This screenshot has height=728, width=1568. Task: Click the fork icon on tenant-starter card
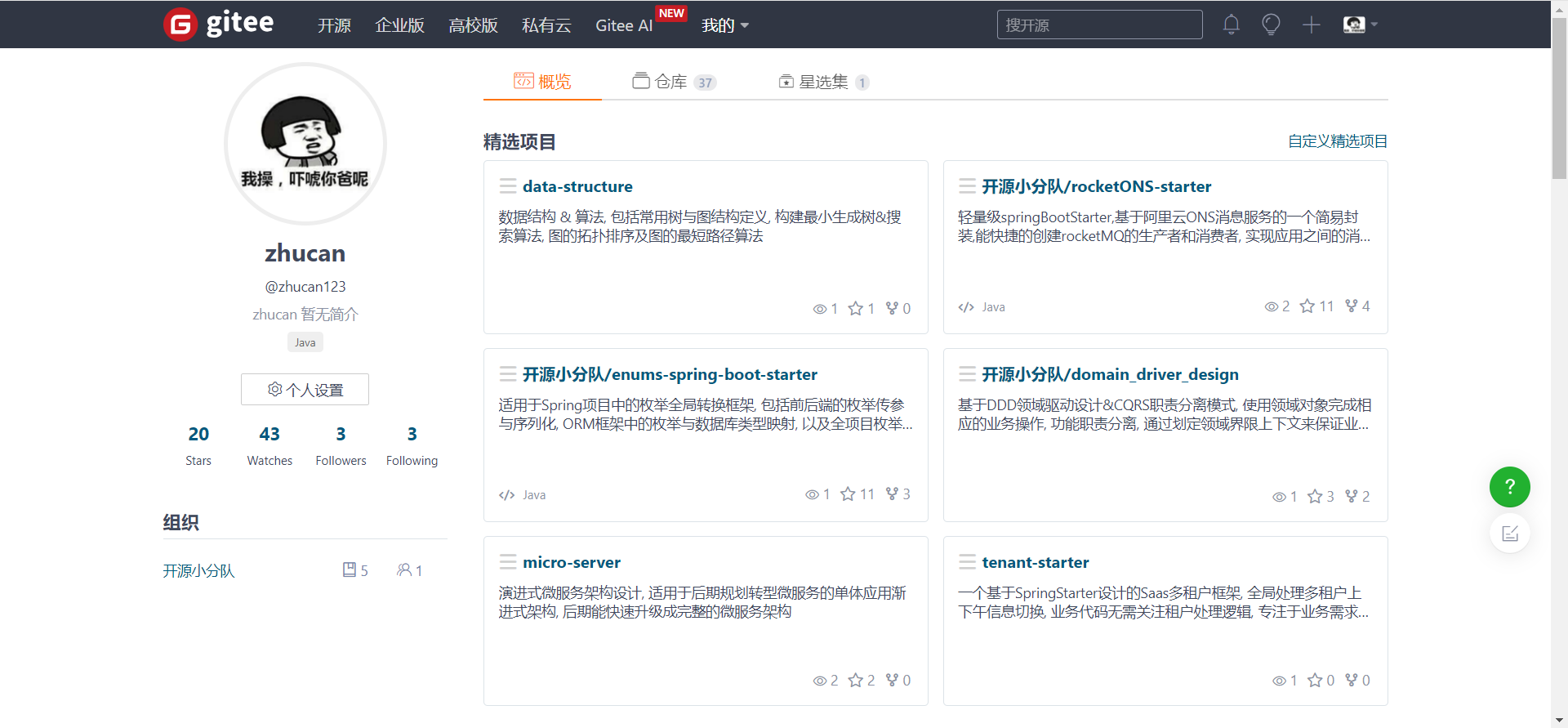pos(1352,680)
